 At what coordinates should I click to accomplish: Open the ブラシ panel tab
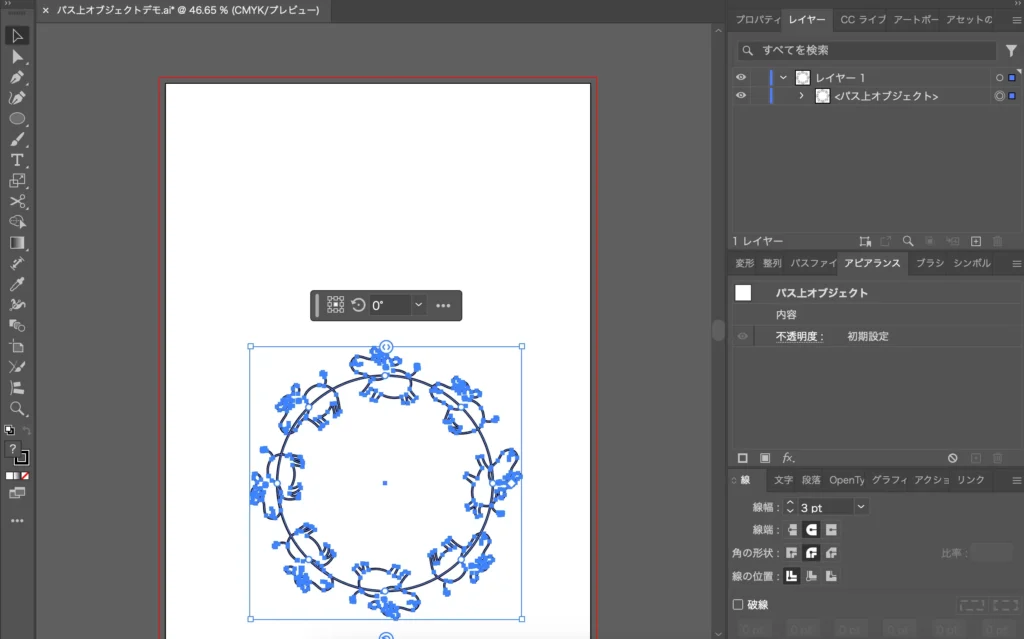pyautogui.click(x=929, y=263)
